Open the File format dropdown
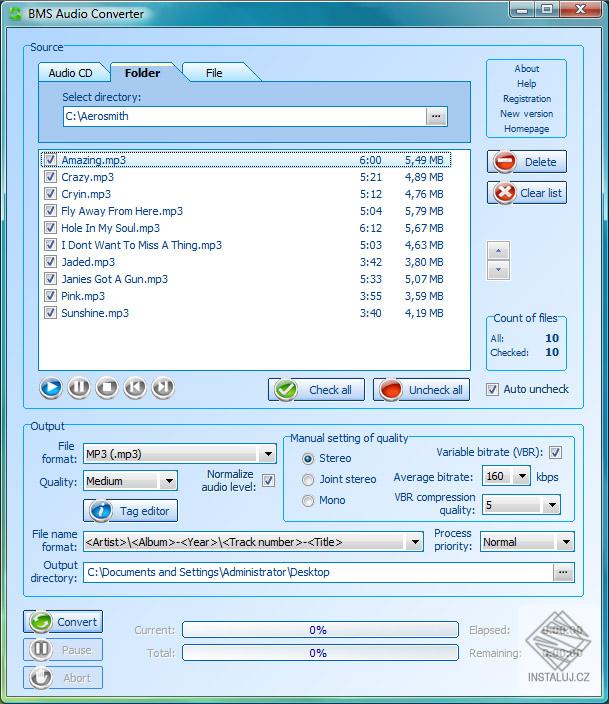 point(268,454)
